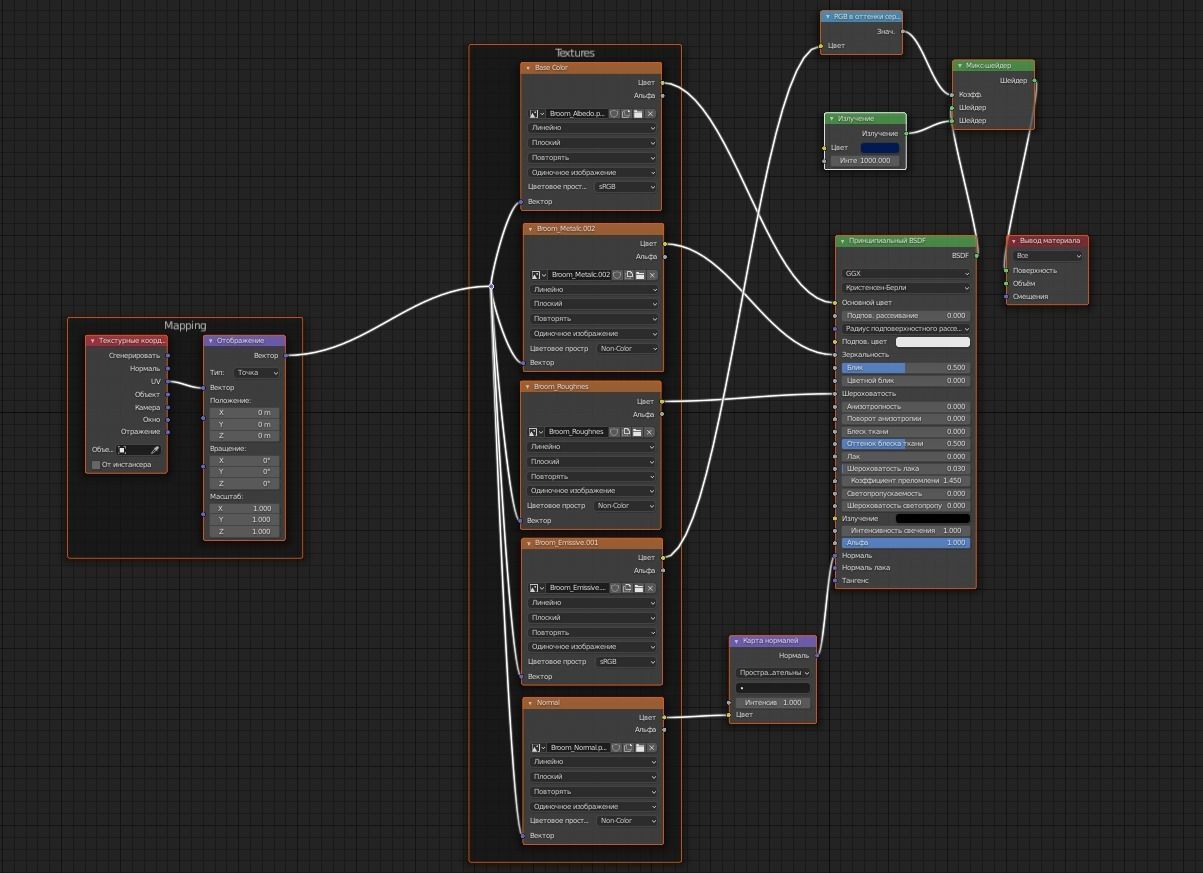Image resolution: width=1203 pixels, height=873 pixels.
Task: Unlink image X in Broom_Emissive.001 node
Action: click(650, 588)
